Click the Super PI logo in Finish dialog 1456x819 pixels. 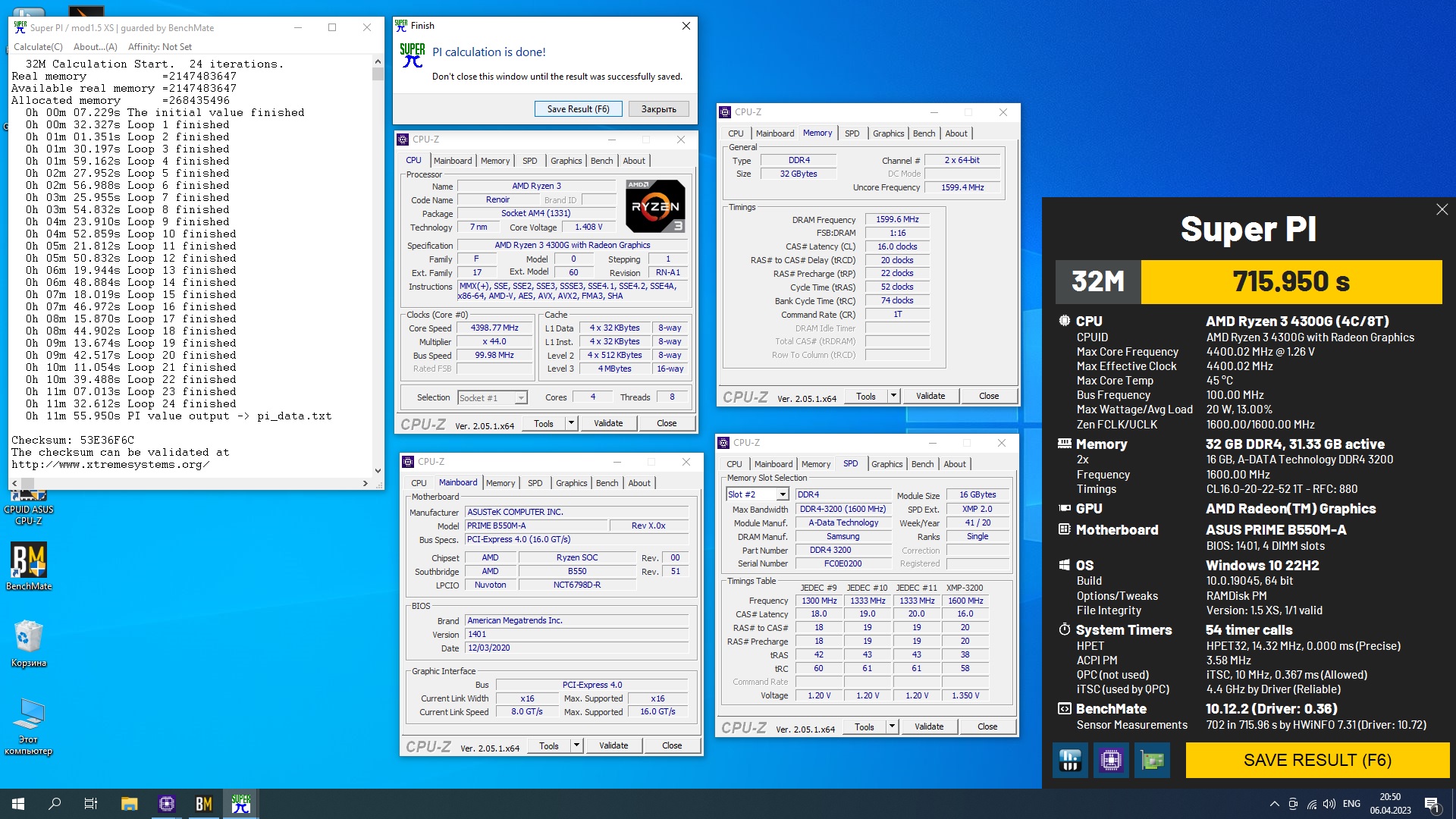pos(413,55)
